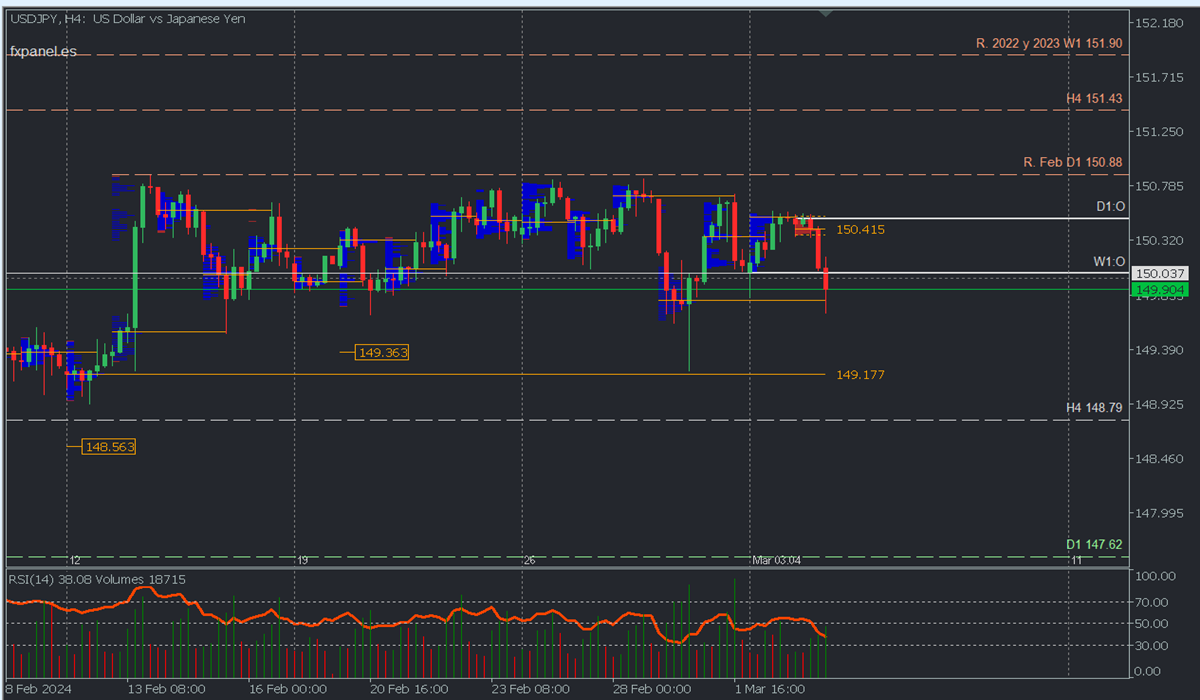This screenshot has height=700, width=1200.
Task: Click the R. 2022 y 2023 W1 151.90 label
Action: point(1049,44)
